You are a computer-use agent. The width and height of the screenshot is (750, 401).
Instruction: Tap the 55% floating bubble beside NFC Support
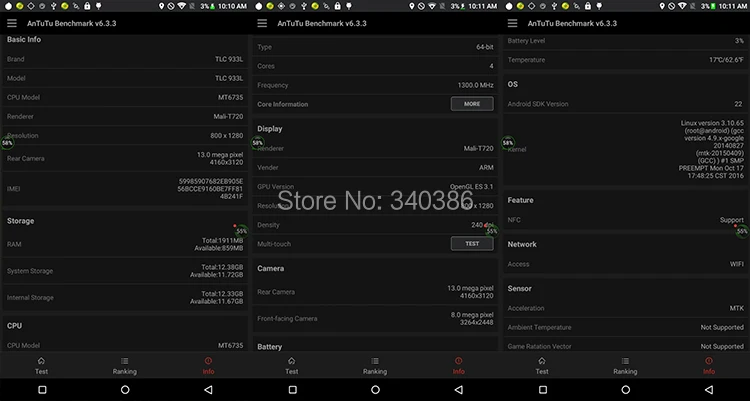742,231
